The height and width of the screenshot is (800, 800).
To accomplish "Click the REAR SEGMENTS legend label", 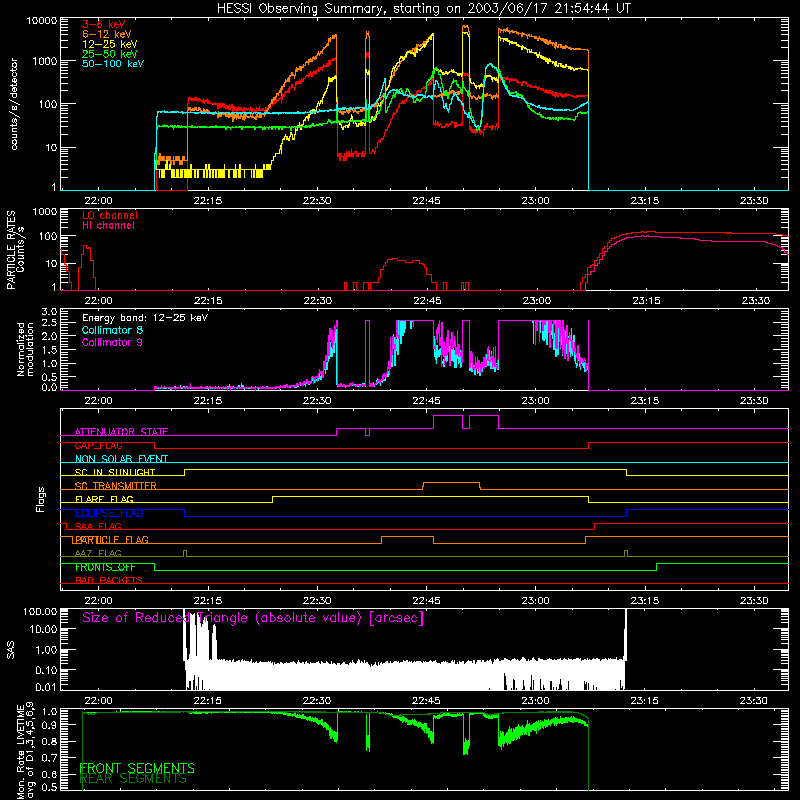I will pyautogui.click(x=133, y=779).
